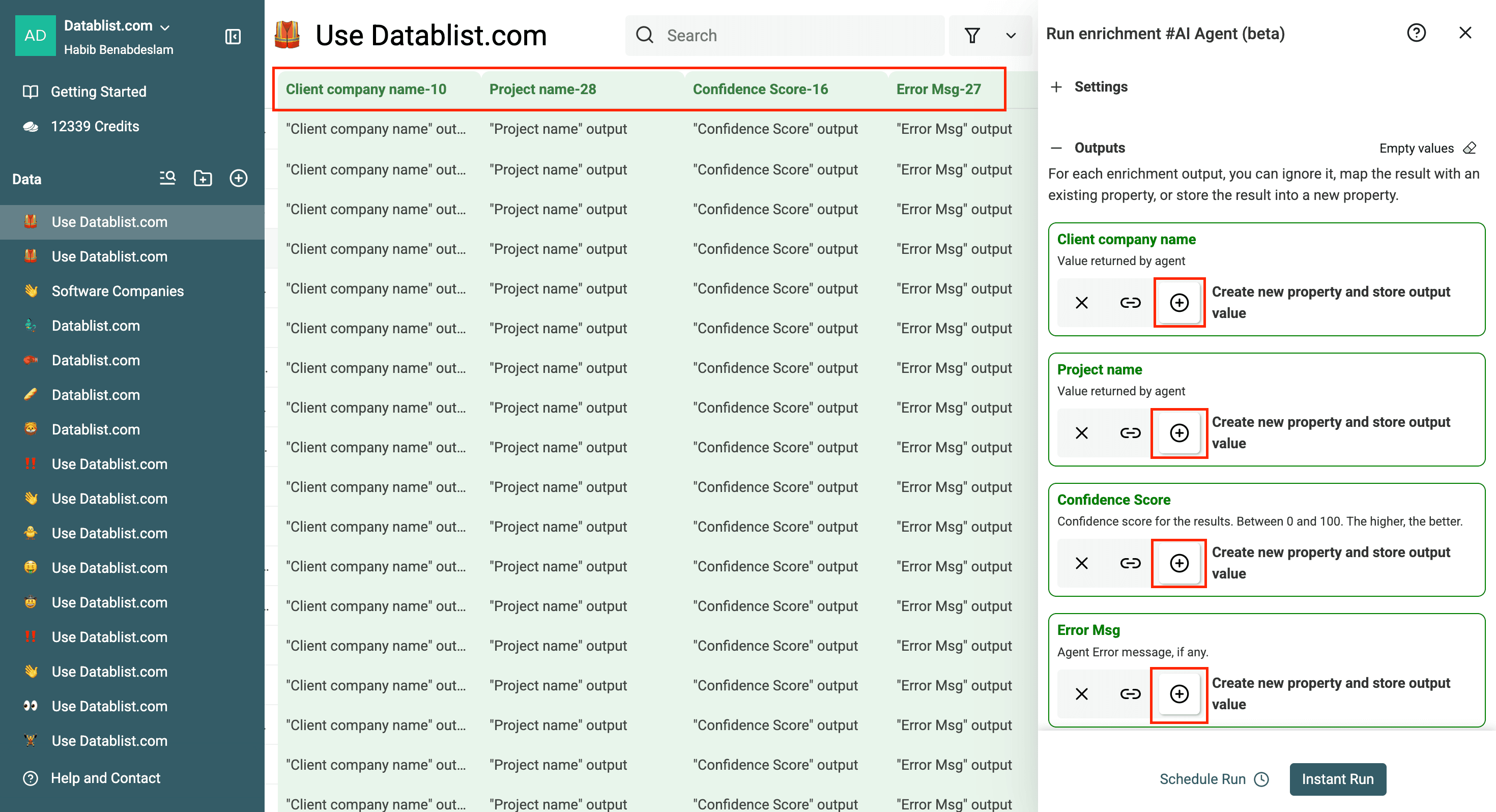Open the filter funnel icon

pyautogui.click(x=972, y=36)
